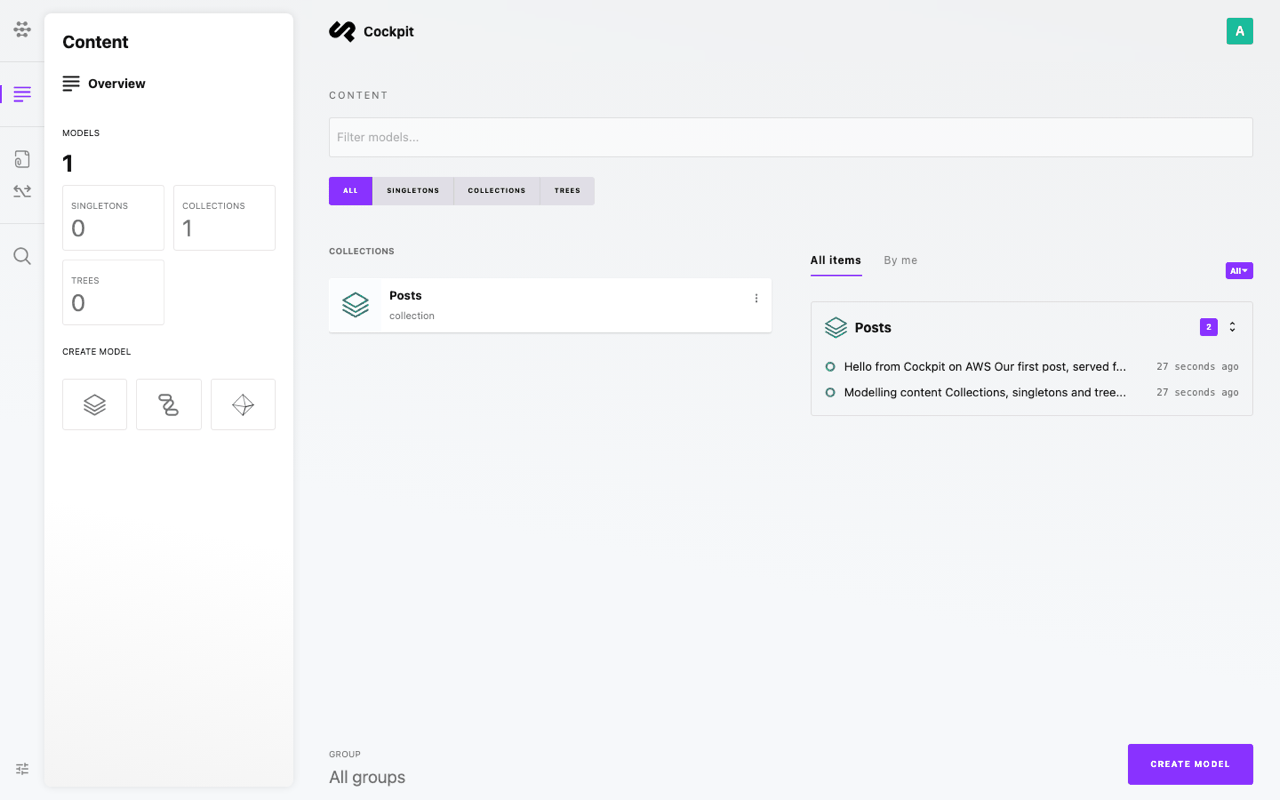The width and height of the screenshot is (1280, 800).
Task: Click the Singletons count tile
Action: 113,218
